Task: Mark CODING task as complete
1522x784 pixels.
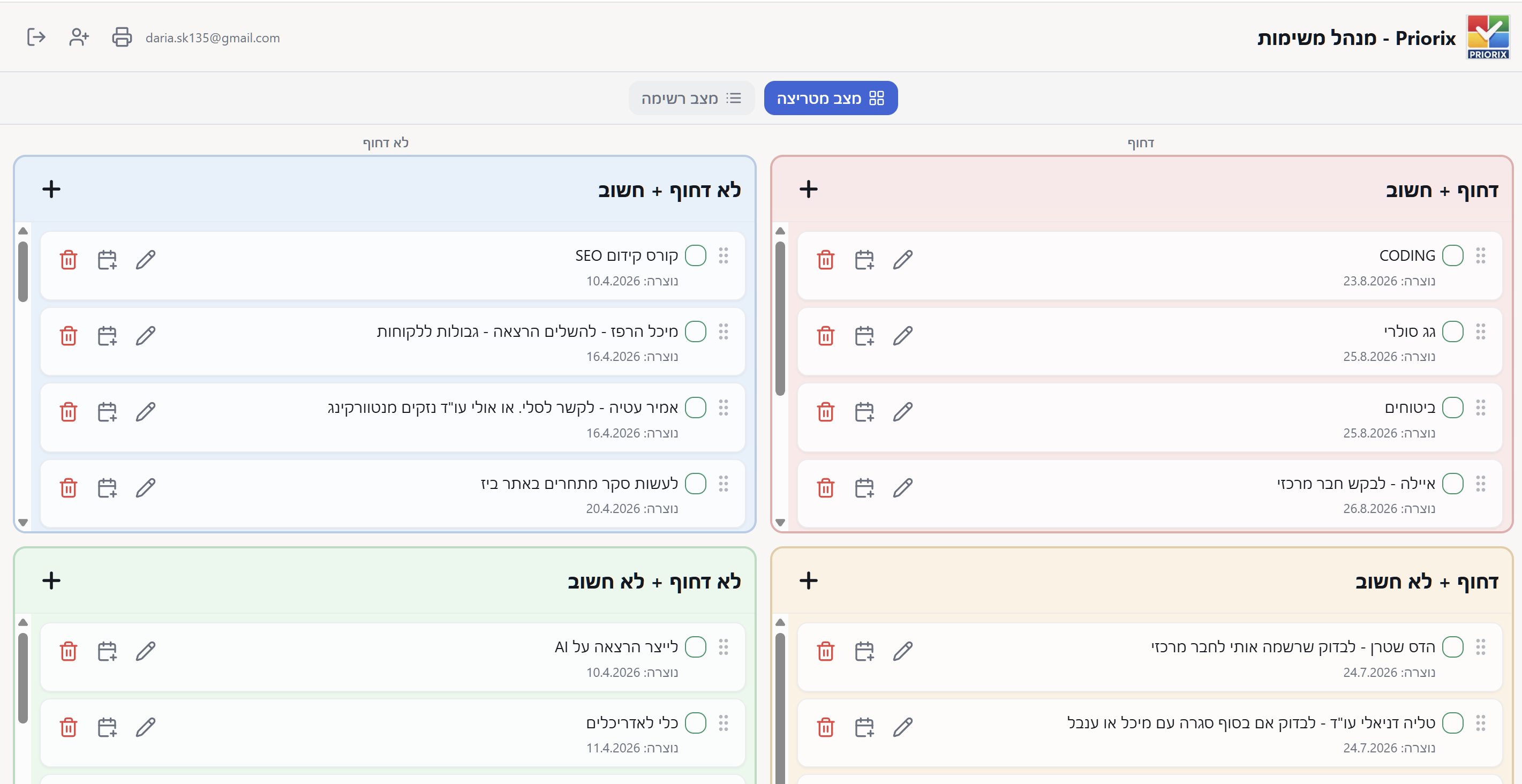Action: click(1452, 255)
